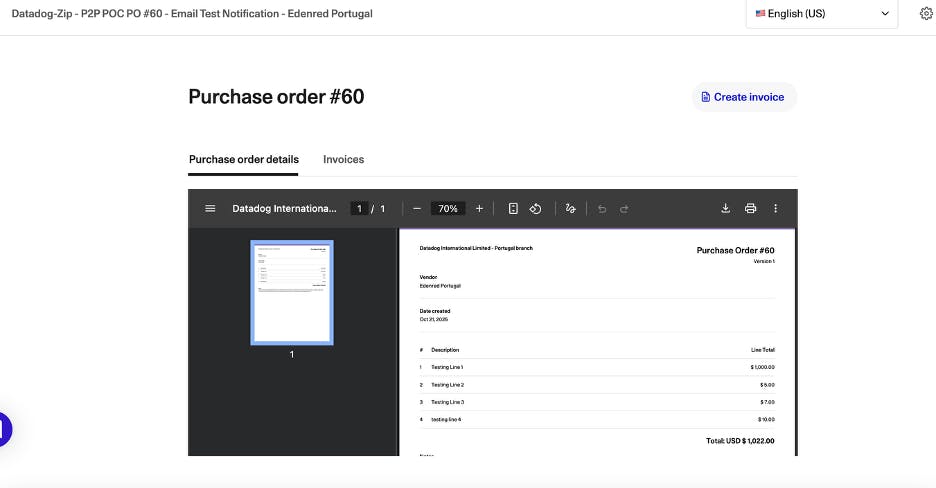Click the $7.00 line total
Image resolution: width=936 pixels, height=488 pixels.
(x=768, y=402)
